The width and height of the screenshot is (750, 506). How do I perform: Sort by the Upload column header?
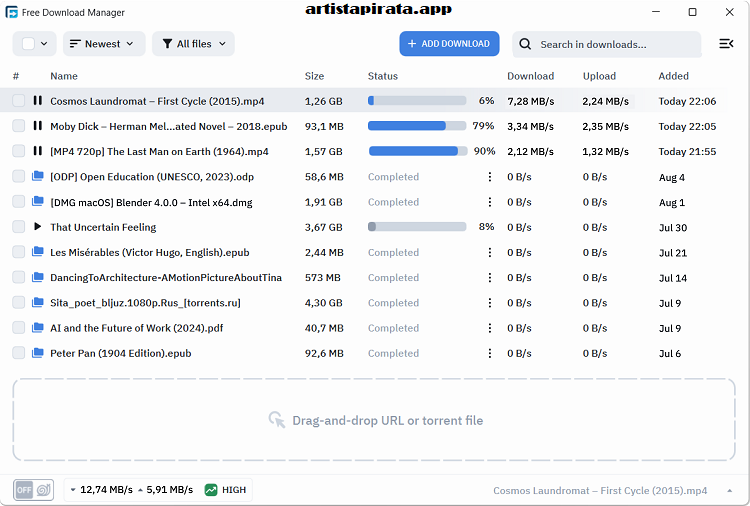coord(599,76)
